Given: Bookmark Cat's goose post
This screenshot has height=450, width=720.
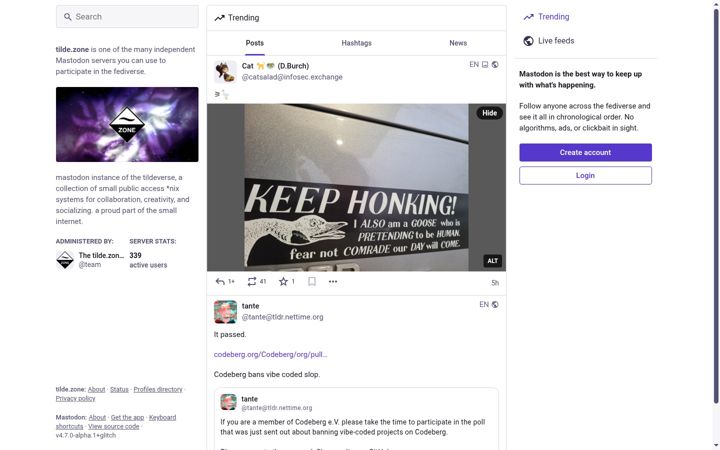Looking at the screenshot, I should [x=312, y=282].
